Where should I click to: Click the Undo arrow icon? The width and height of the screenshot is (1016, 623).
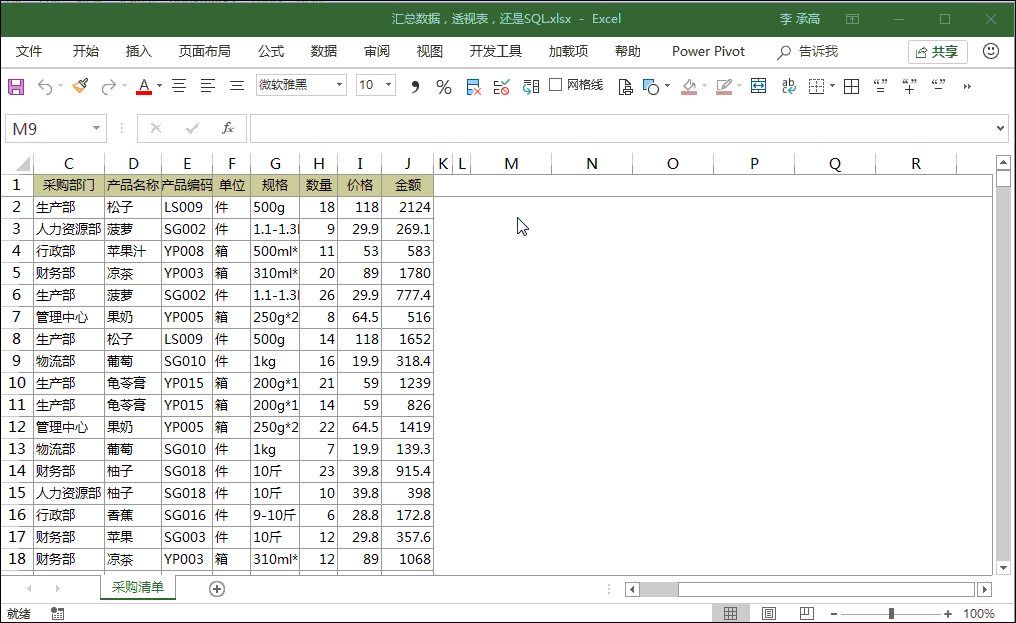[x=44, y=86]
